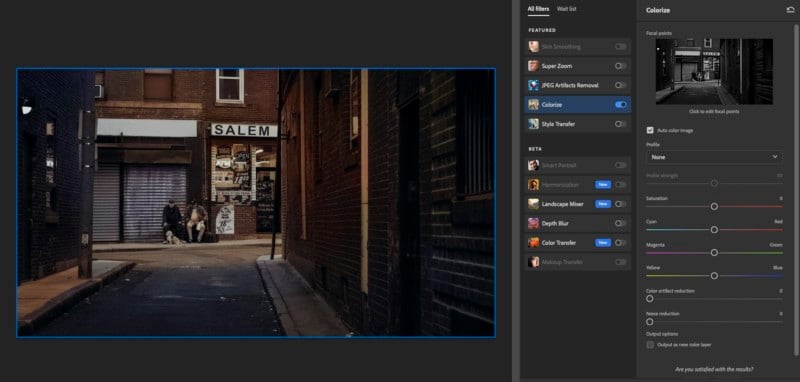Click the Colorize filter icon
Viewport: 800px width, 382px height.
(534, 105)
